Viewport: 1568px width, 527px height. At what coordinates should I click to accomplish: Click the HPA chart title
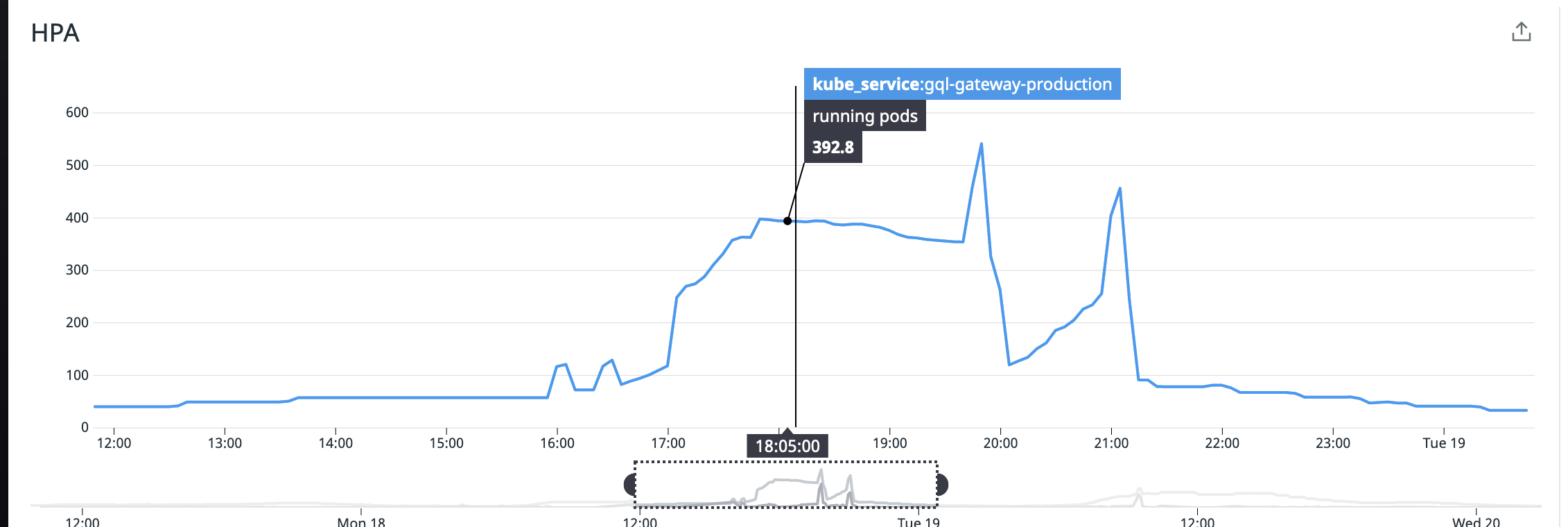55,33
